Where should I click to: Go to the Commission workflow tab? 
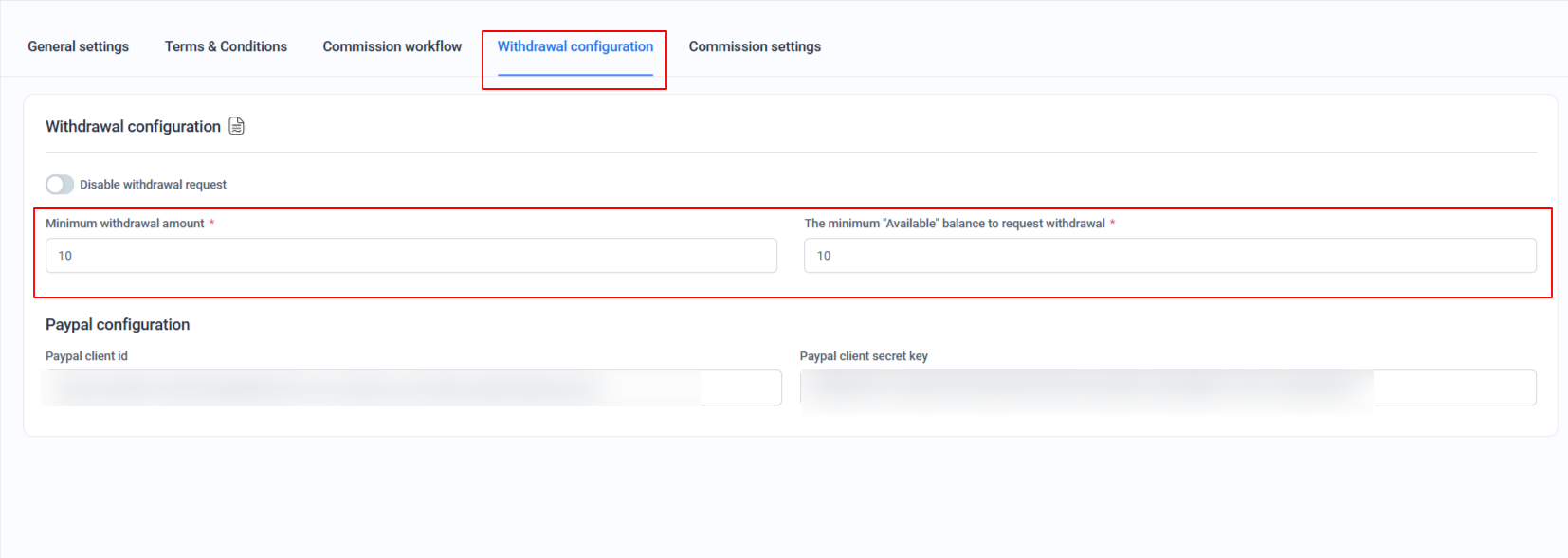[x=392, y=46]
